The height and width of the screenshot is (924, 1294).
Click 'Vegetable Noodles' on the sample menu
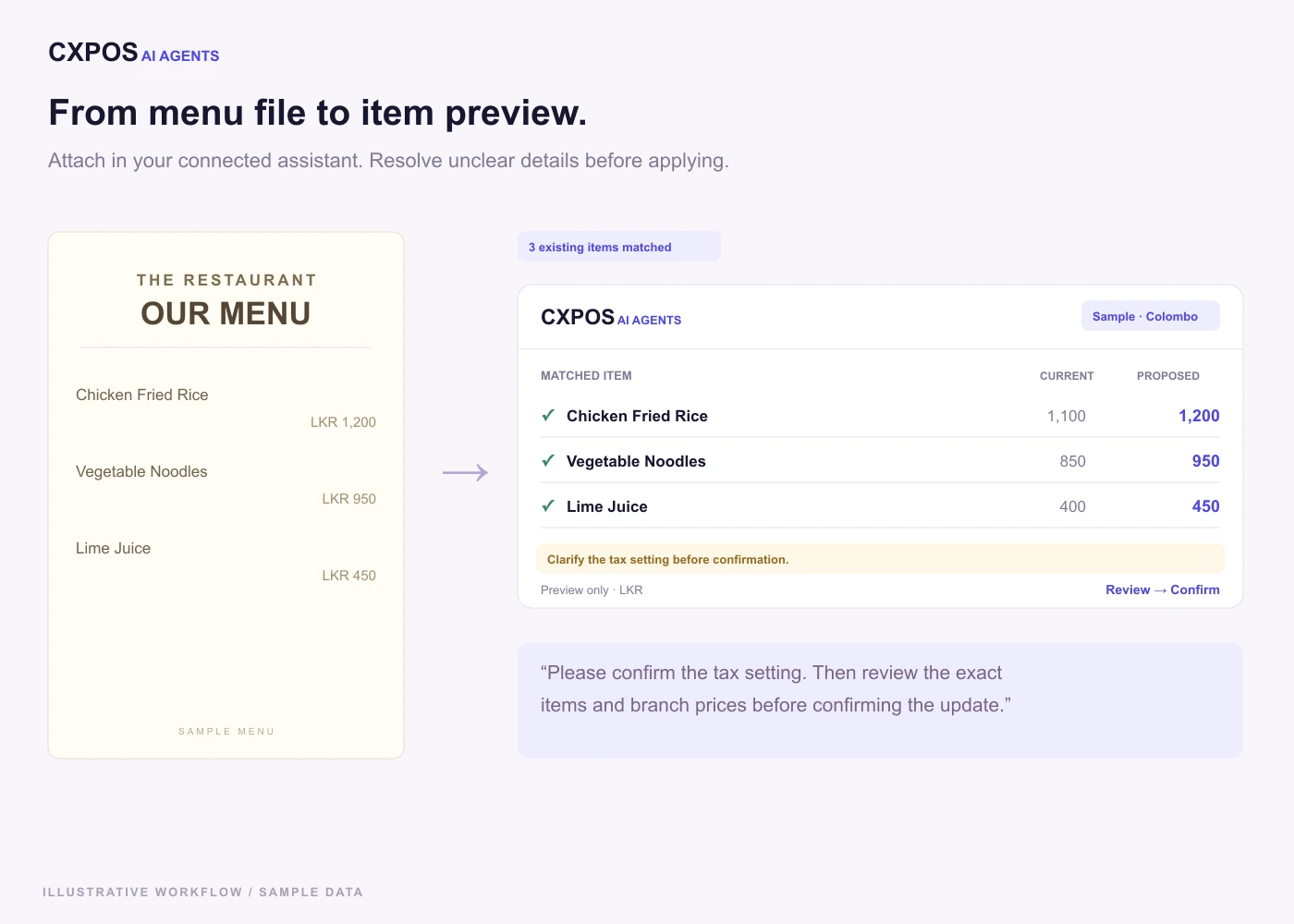click(141, 471)
